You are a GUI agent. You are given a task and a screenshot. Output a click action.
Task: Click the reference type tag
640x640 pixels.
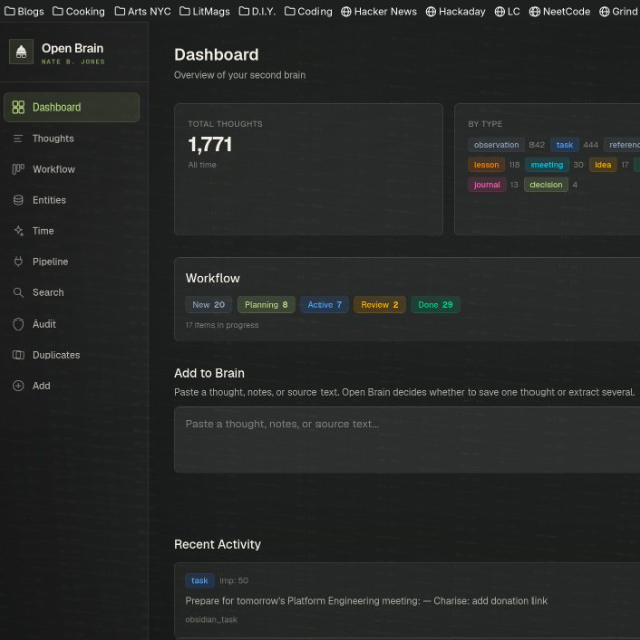622,145
